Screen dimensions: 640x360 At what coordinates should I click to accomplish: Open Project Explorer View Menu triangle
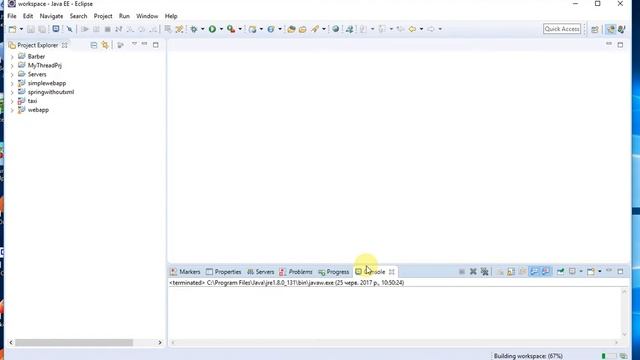134,44
